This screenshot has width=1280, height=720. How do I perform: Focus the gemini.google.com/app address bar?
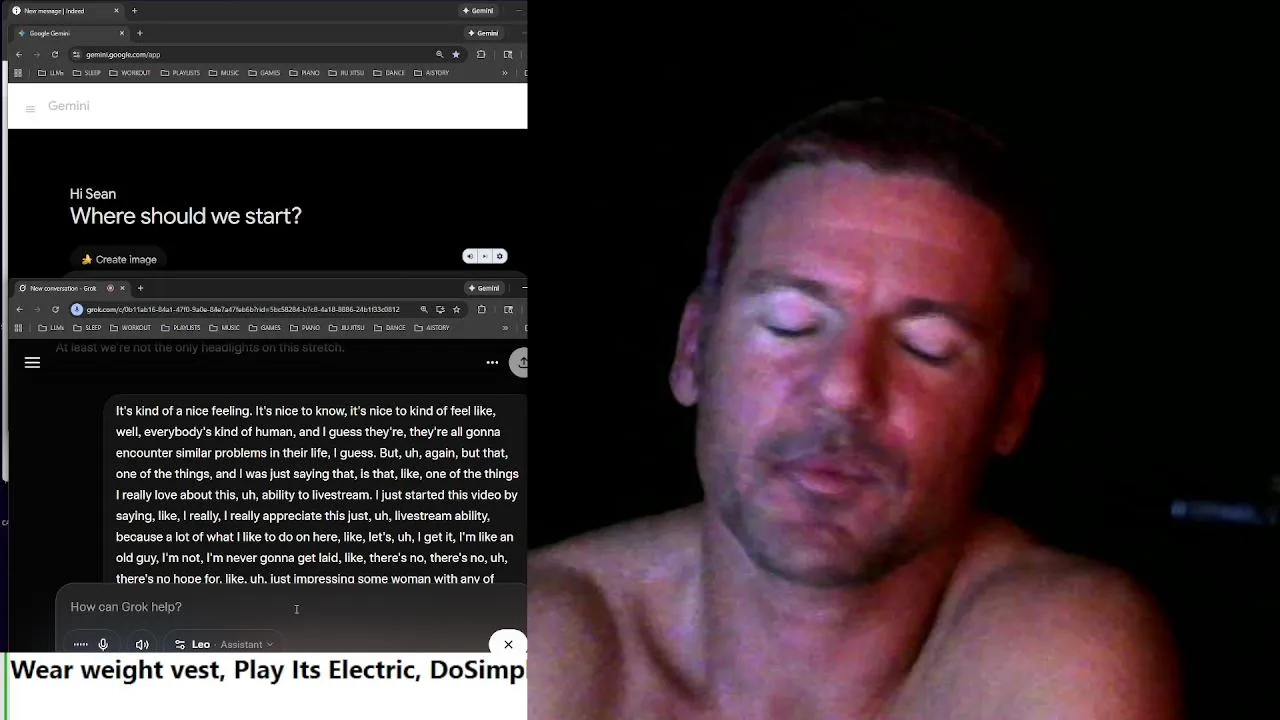(x=250, y=54)
